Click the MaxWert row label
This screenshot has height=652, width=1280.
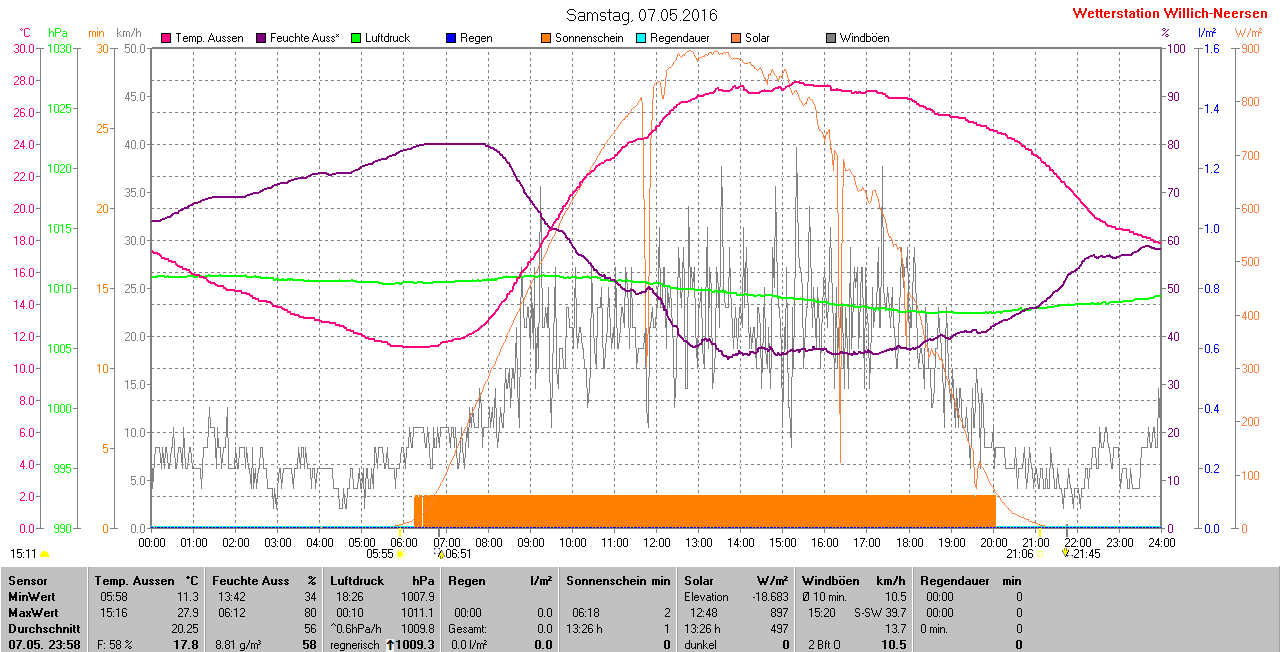[x=34, y=612]
